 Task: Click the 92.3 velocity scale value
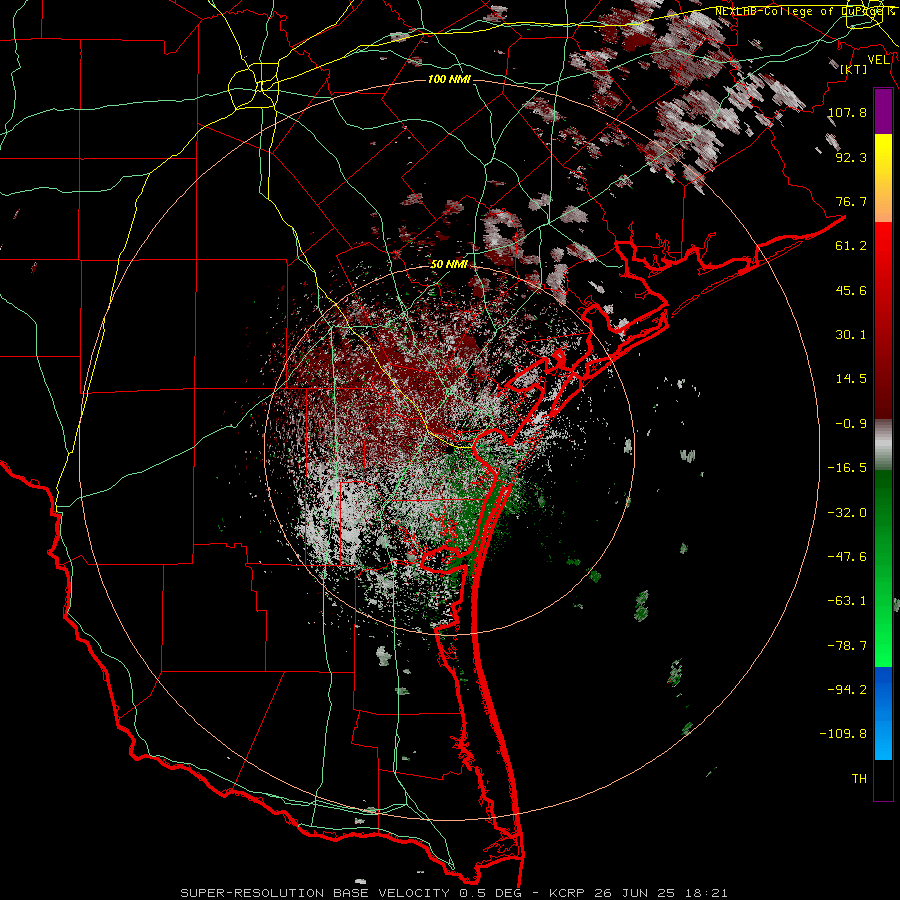(851, 157)
